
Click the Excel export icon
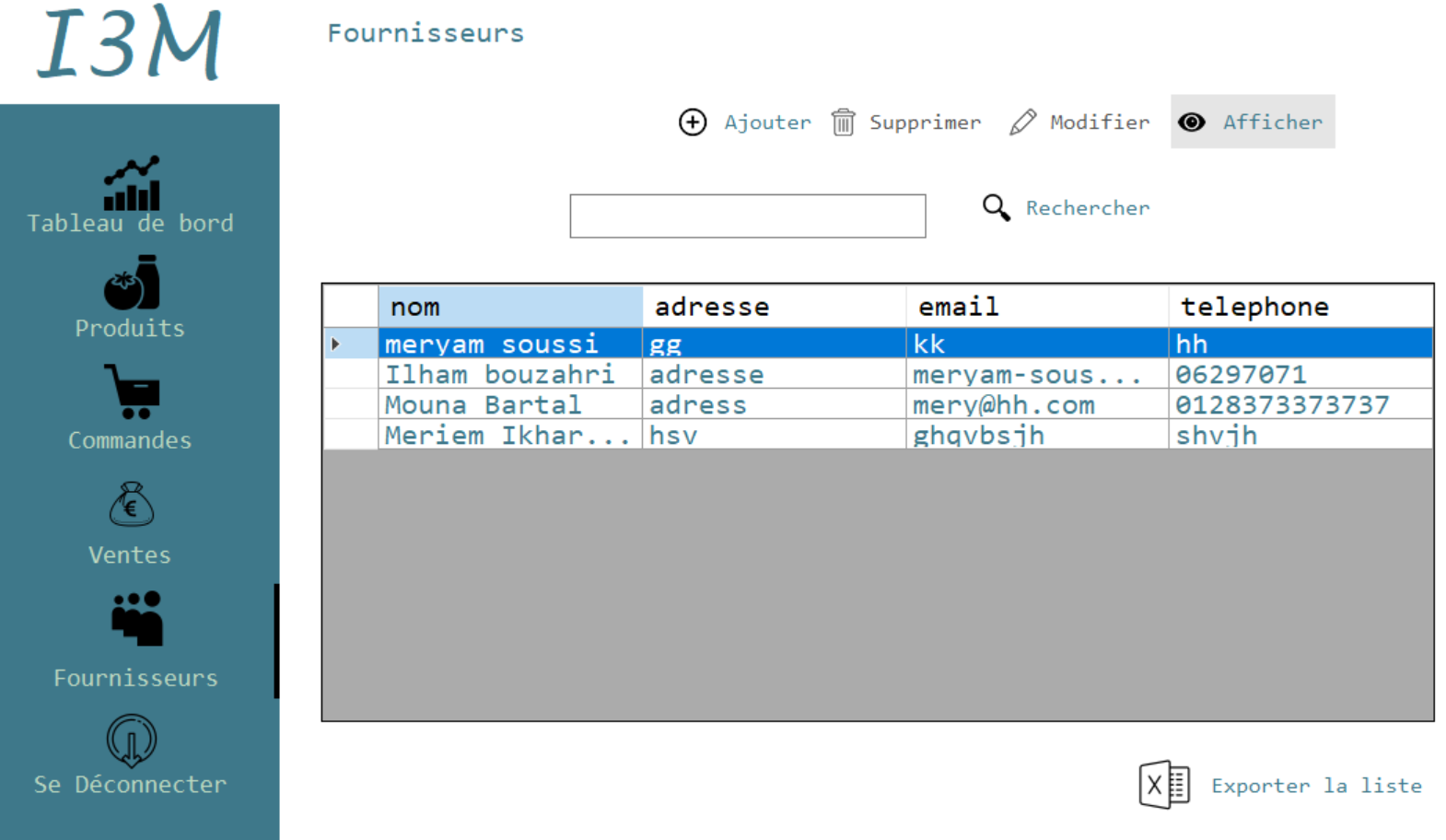tap(1164, 784)
